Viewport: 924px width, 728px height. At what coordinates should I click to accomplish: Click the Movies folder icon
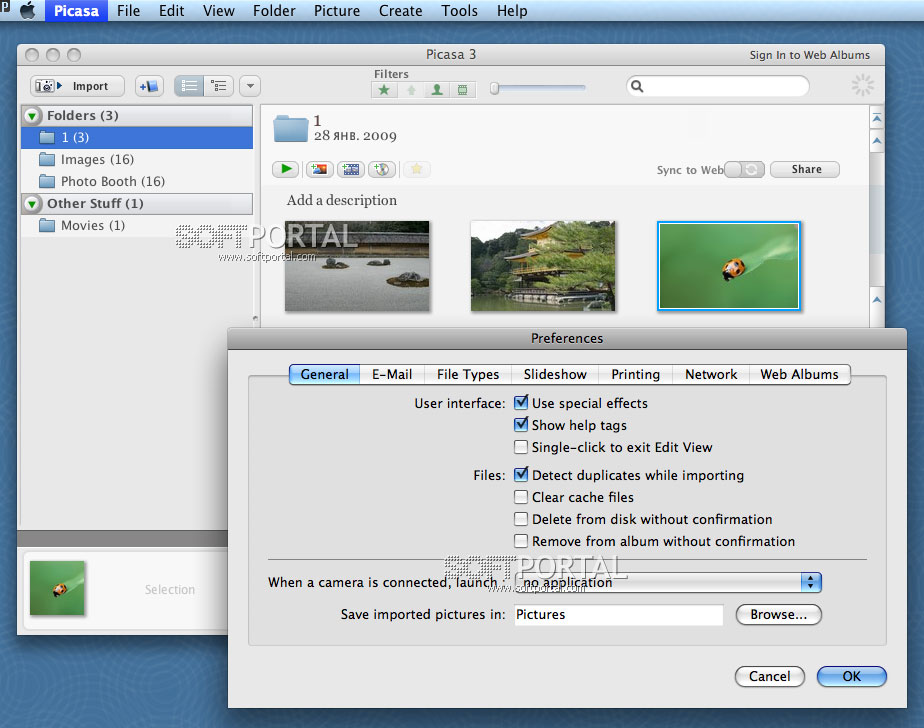point(47,225)
